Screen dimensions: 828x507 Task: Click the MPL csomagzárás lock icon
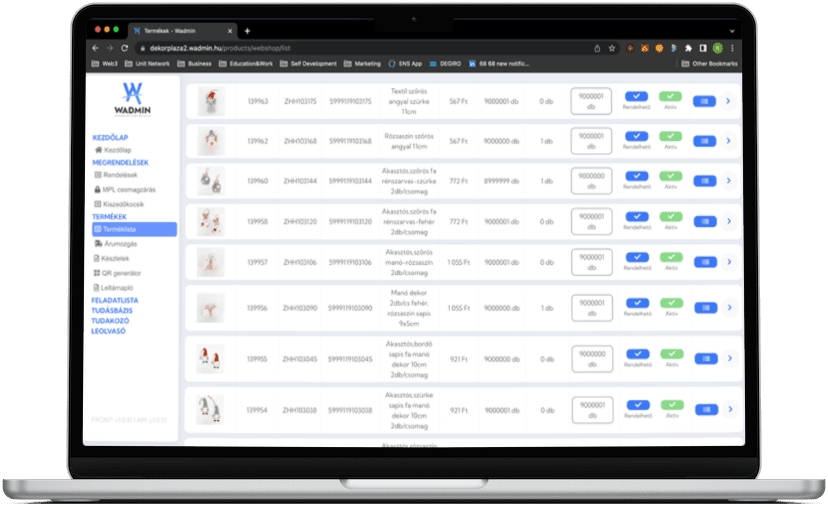[98, 189]
